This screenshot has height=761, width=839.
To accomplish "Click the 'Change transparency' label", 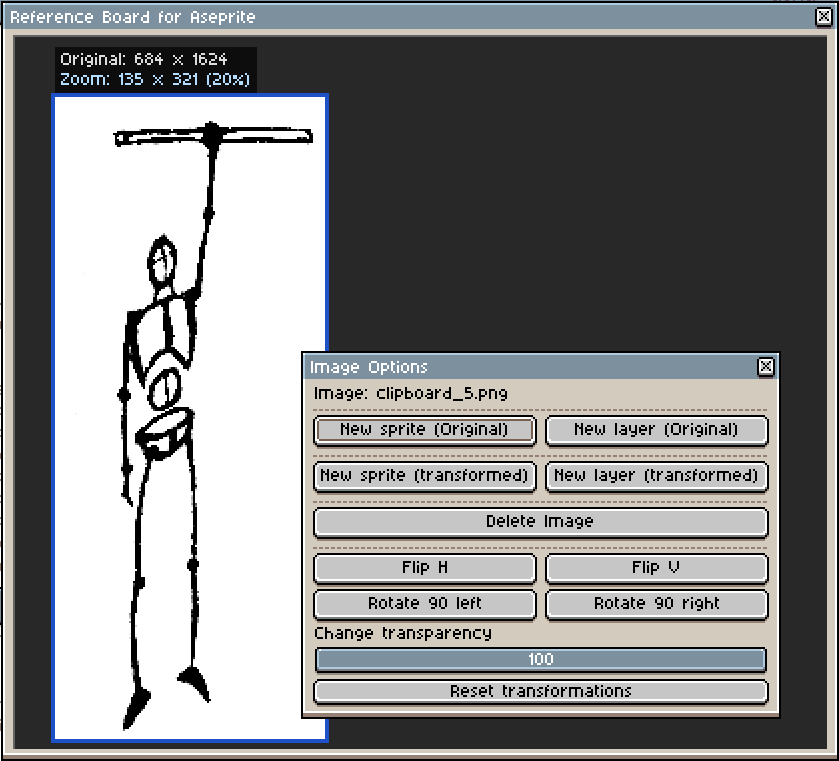I will click(x=403, y=633).
